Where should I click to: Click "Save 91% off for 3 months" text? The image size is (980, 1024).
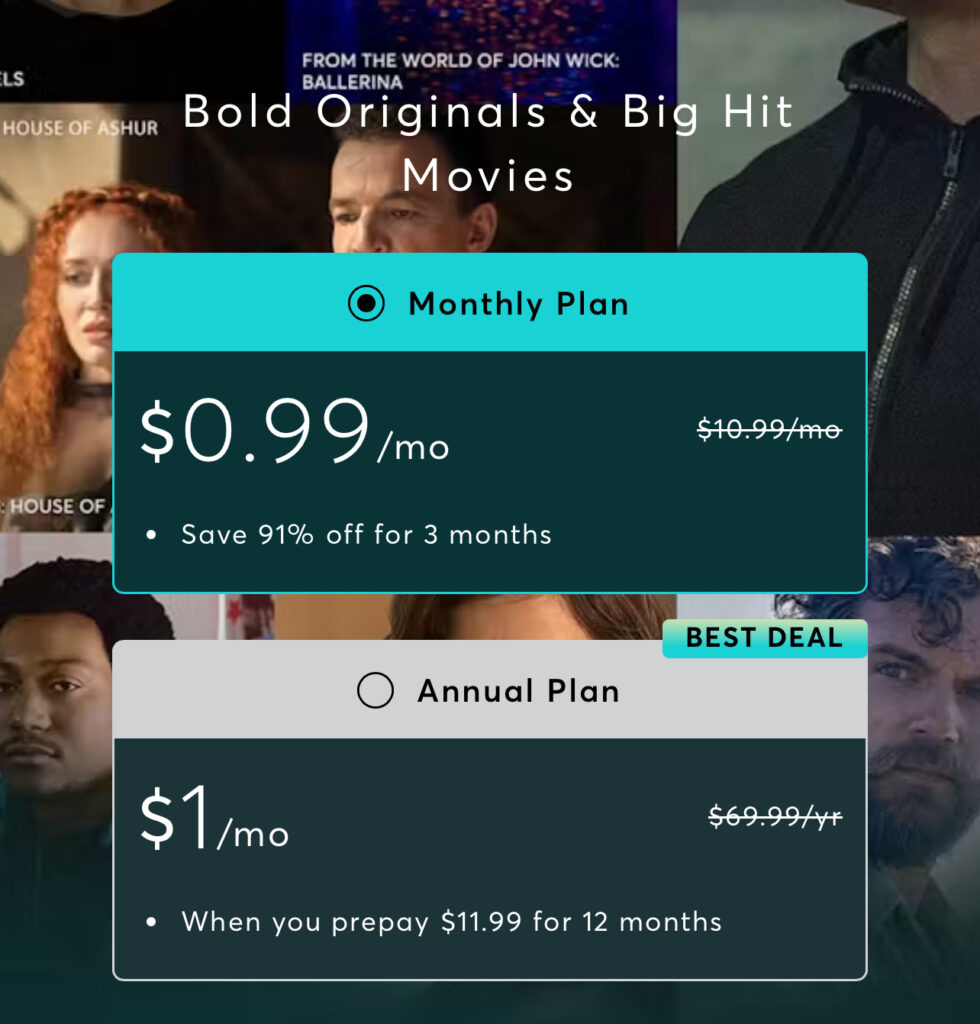pyautogui.click(x=366, y=534)
